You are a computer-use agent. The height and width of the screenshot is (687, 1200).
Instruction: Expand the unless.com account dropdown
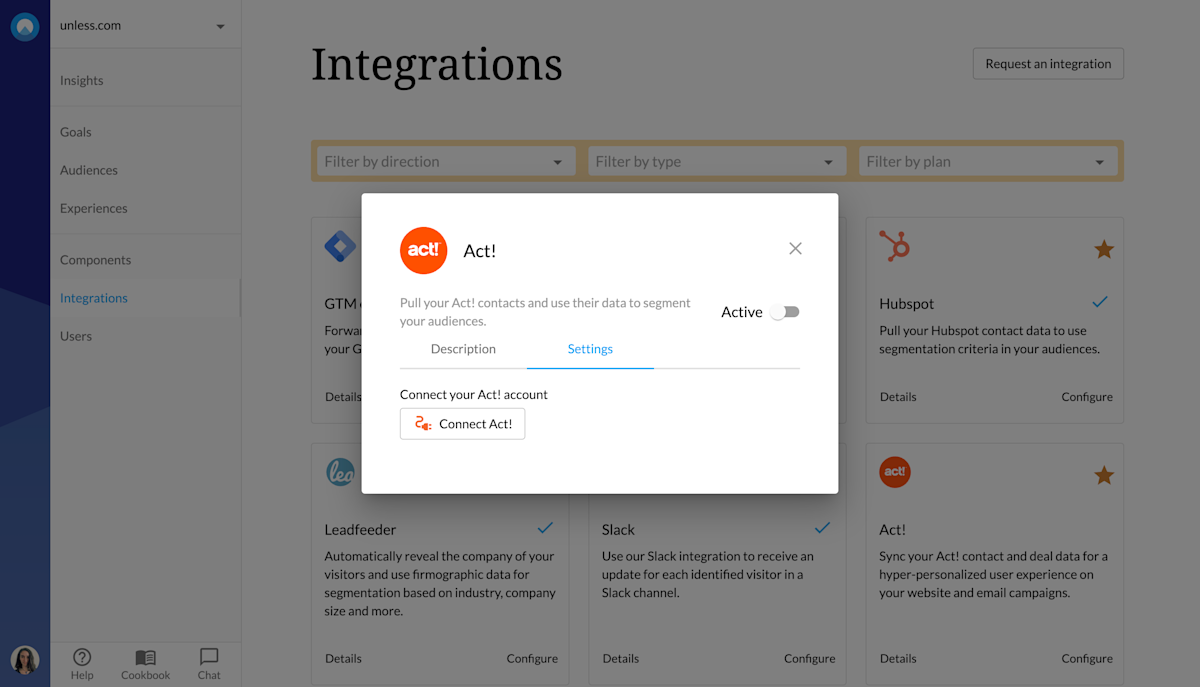pos(146,26)
